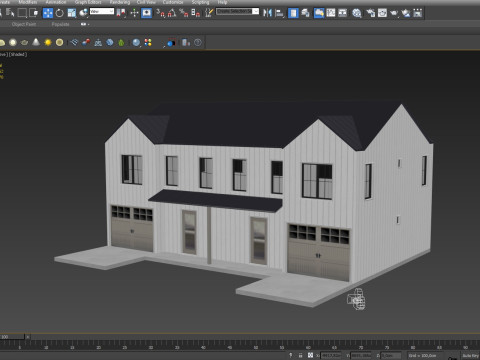Image resolution: width=480 pixels, height=360 pixels.
Task: Switch to the Populate ribbon tab
Action: tap(60, 24)
